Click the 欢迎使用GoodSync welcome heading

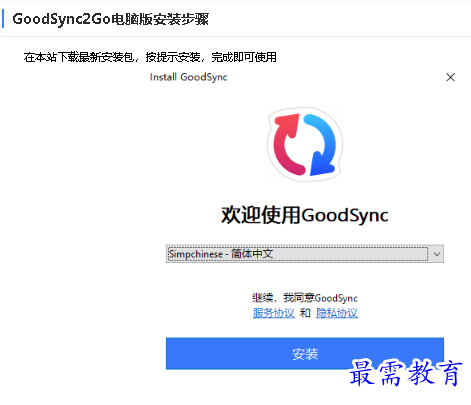[x=305, y=215]
